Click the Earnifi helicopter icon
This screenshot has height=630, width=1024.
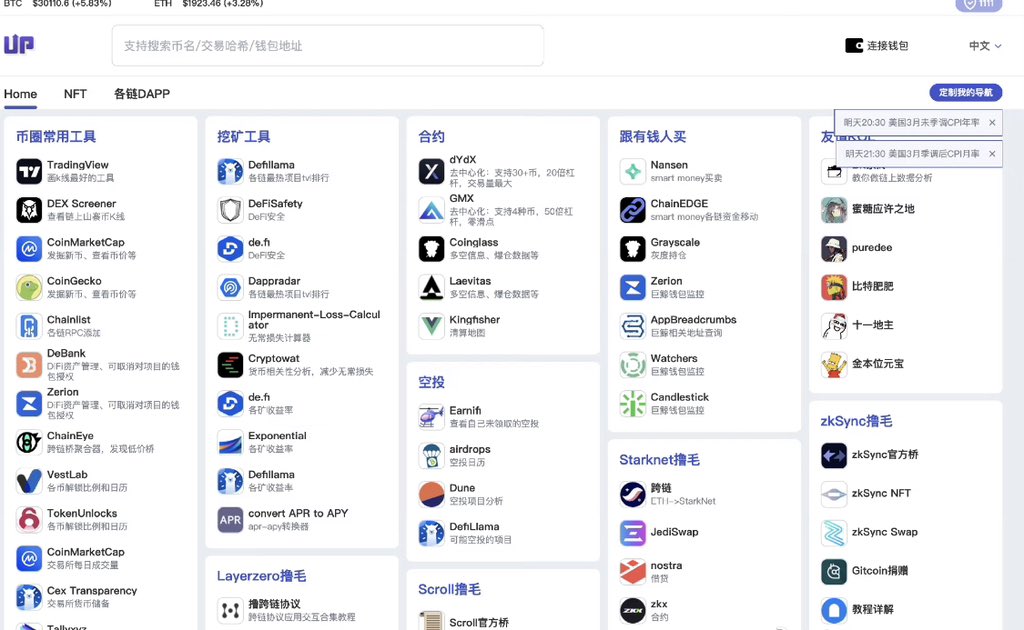(431, 417)
